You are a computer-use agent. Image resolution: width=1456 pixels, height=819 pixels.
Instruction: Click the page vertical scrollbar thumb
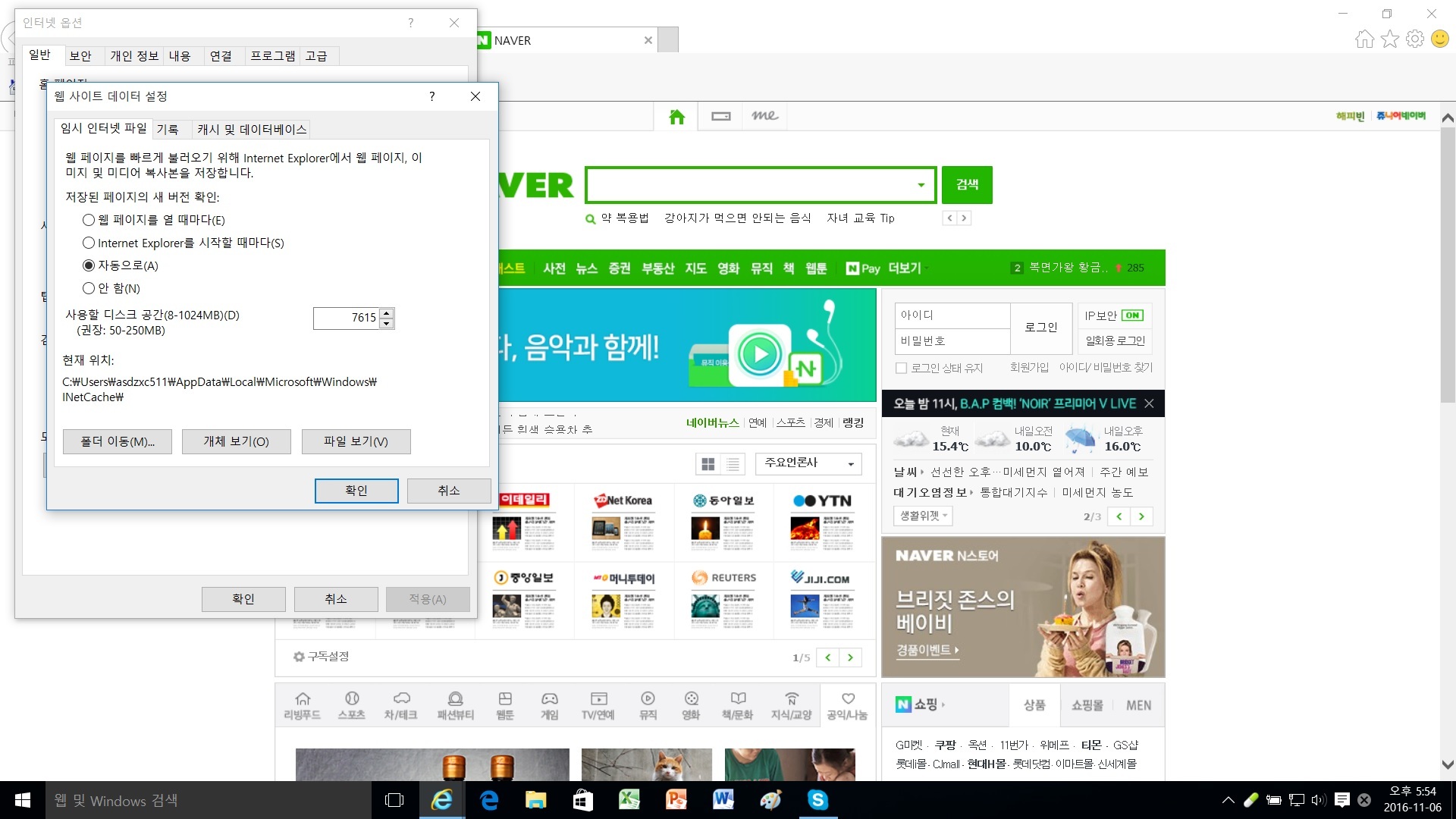tap(1447, 265)
